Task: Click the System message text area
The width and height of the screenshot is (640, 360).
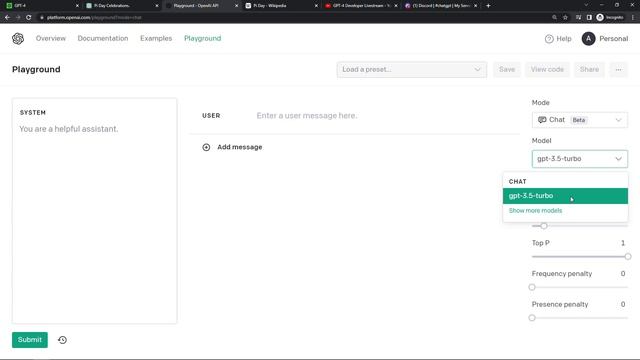Action: coord(94,211)
